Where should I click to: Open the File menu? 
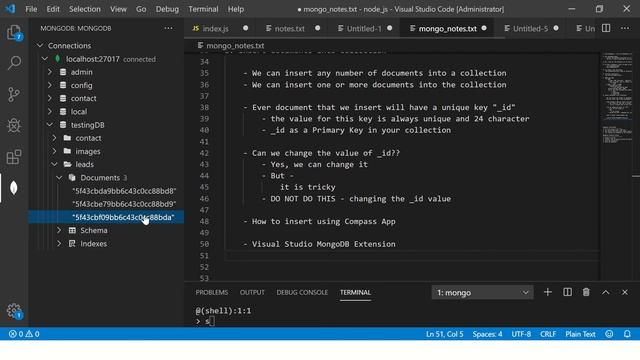[31, 9]
